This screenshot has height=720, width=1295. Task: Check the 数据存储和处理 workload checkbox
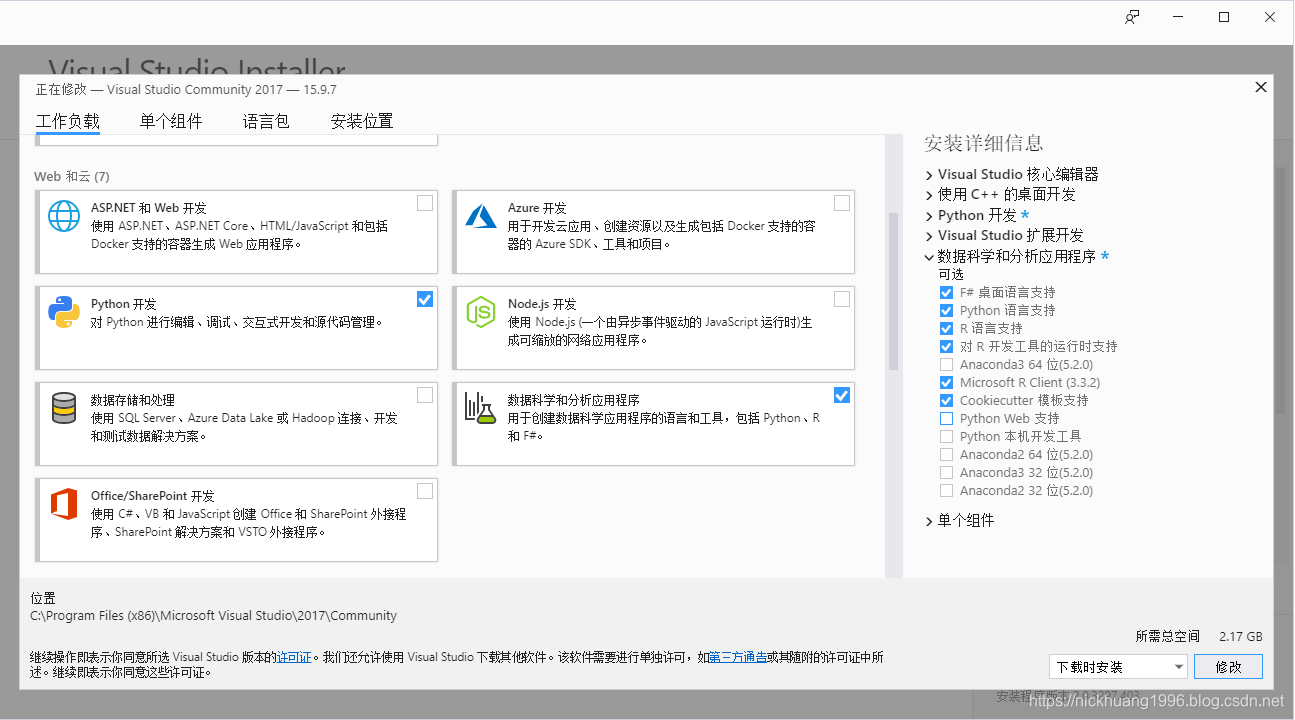425,395
